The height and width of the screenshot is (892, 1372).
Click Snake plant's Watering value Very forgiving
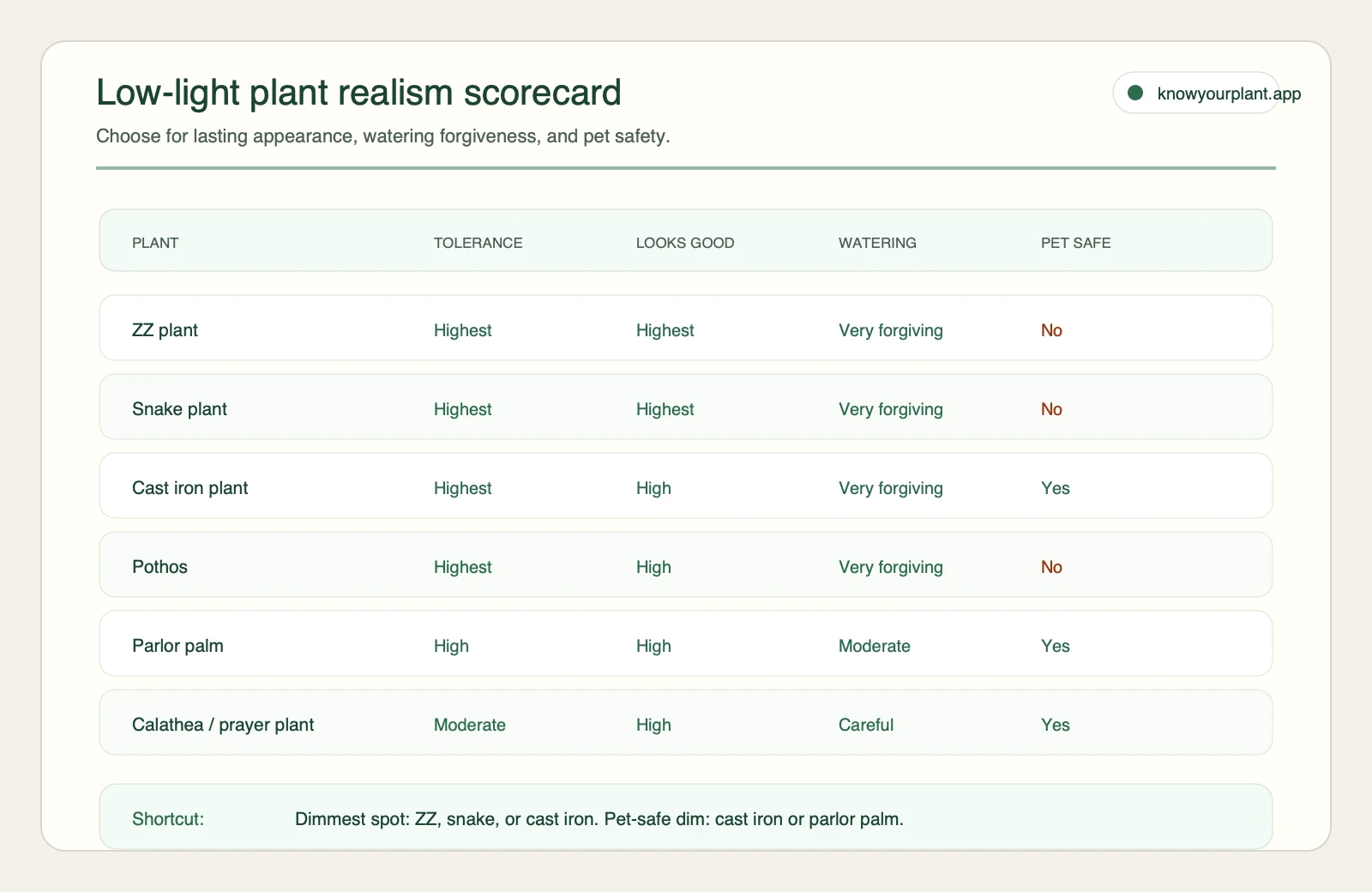tap(890, 409)
